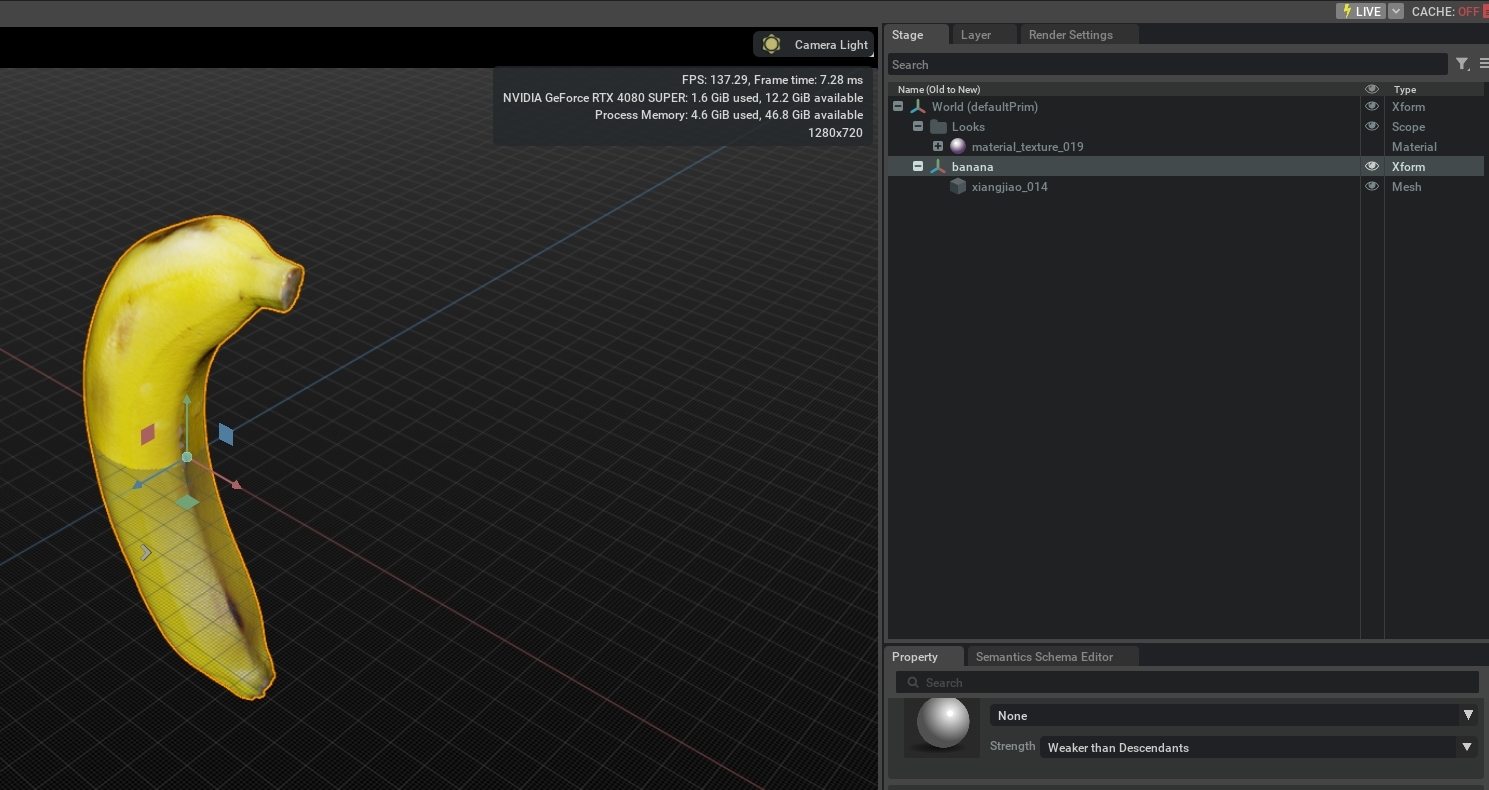
Task: Open the Semantics Schema Editor tab
Action: click(x=1044, y=657)
